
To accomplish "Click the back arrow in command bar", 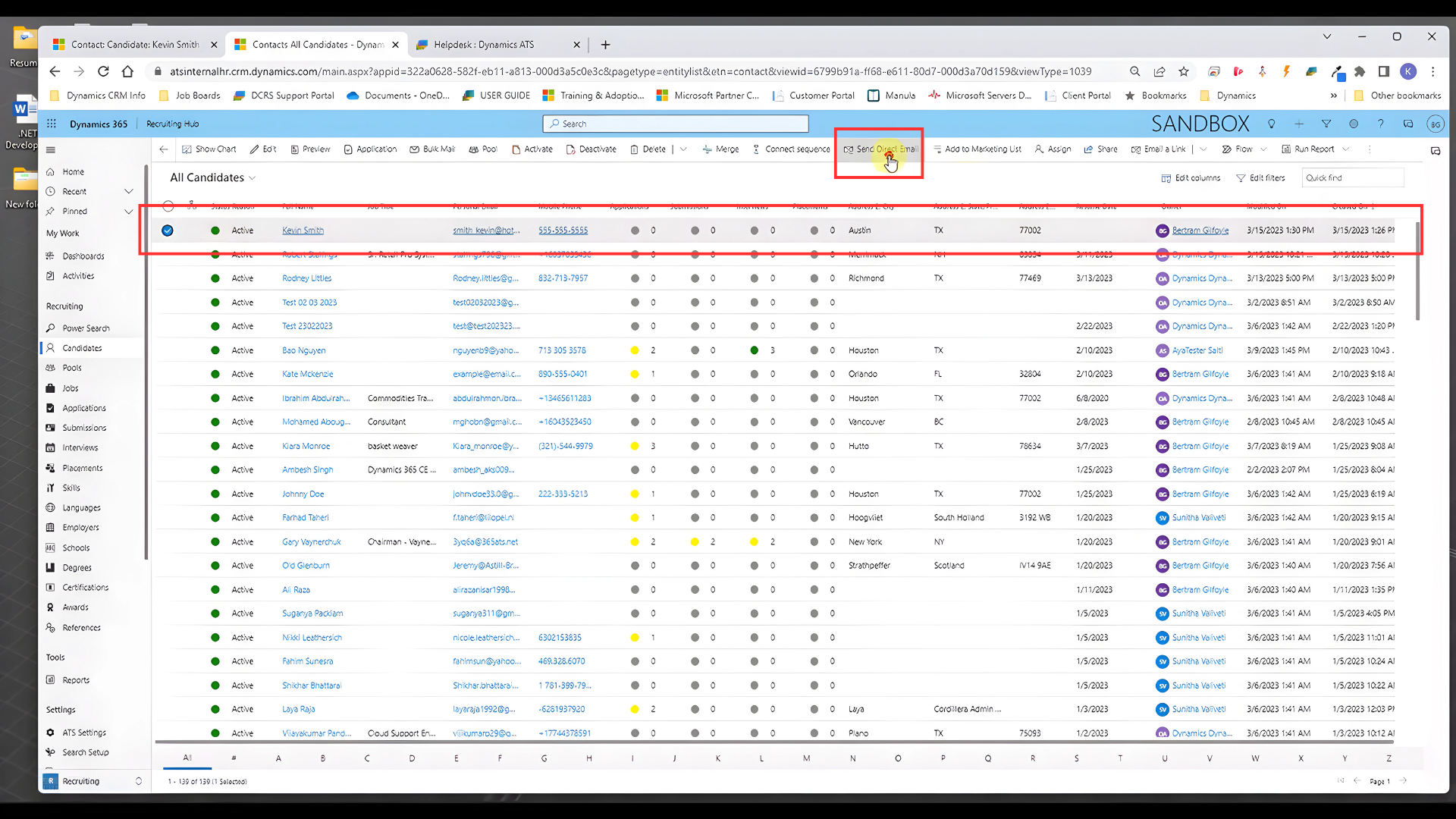I will 164,149.
